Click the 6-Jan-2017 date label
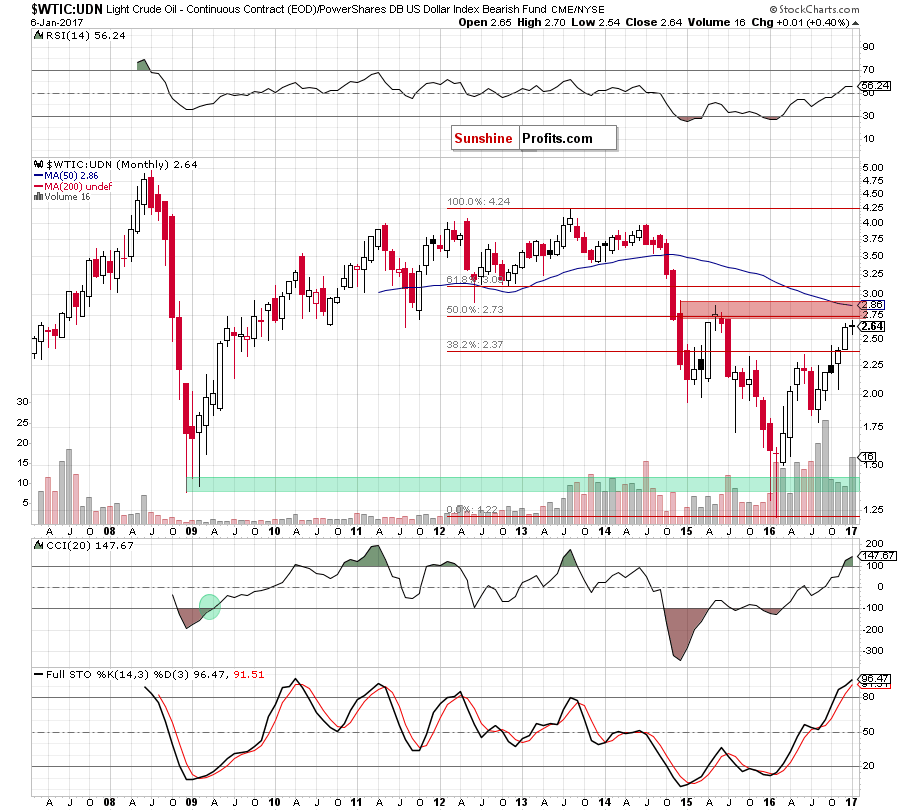Viewport: 900px width, 811px height. tap(57, 22)
